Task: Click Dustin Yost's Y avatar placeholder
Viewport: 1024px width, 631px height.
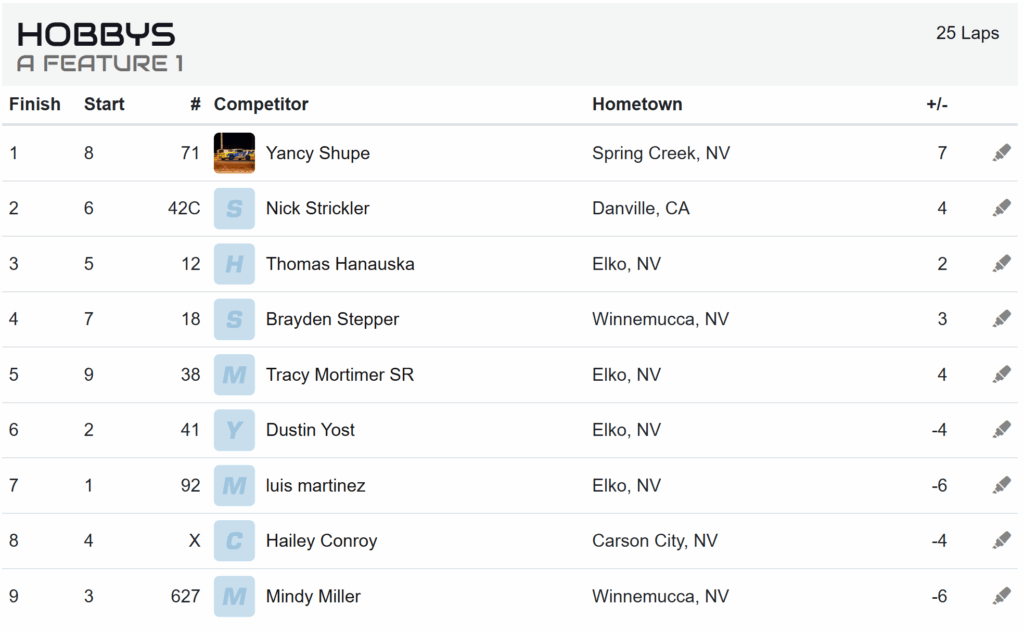Action: [x=234, y=430]
